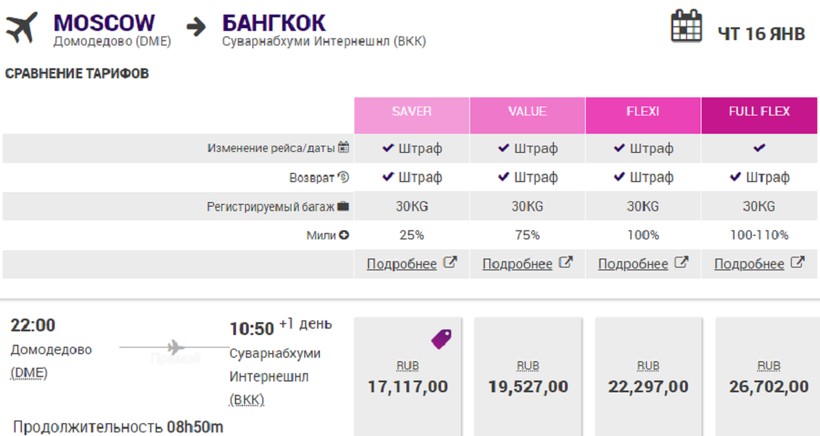This screenshot has width=820, height=436.
Task: Open Подробнее link under FLEXI column
Action: coord(633,264)
